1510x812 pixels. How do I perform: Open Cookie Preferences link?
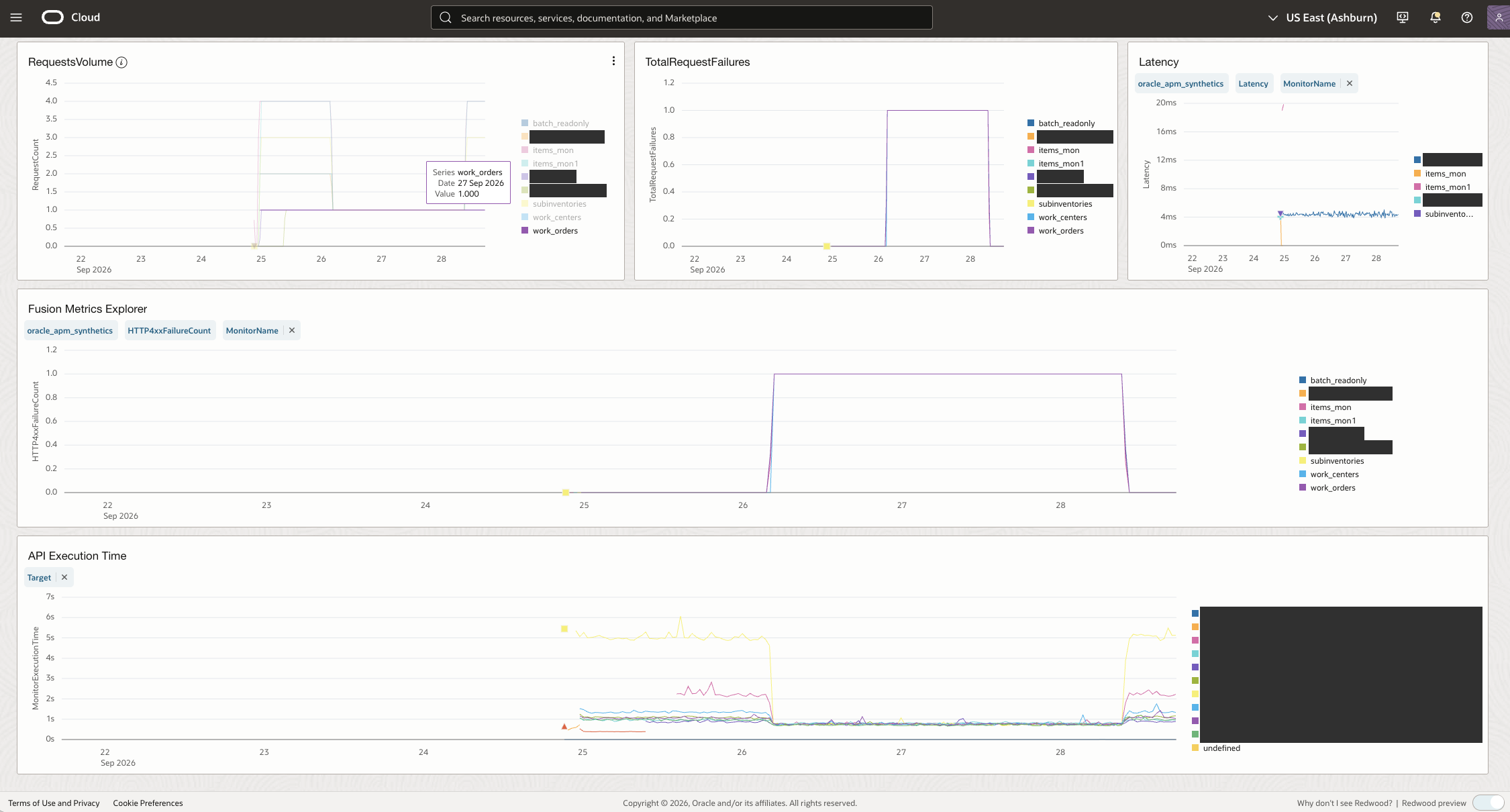coord(148,803)
